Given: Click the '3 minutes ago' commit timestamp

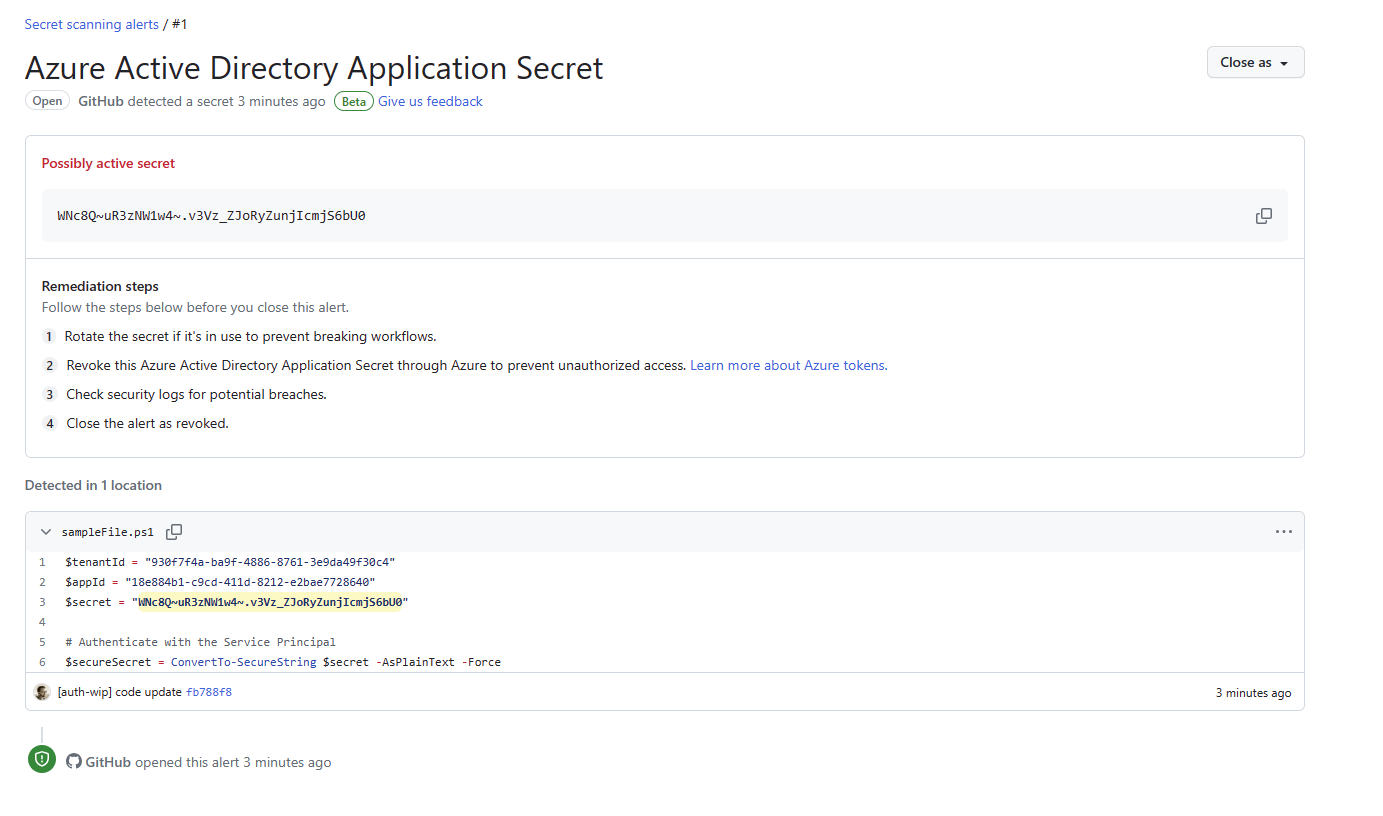Looking at the screenshot, I should point(1253,693).
